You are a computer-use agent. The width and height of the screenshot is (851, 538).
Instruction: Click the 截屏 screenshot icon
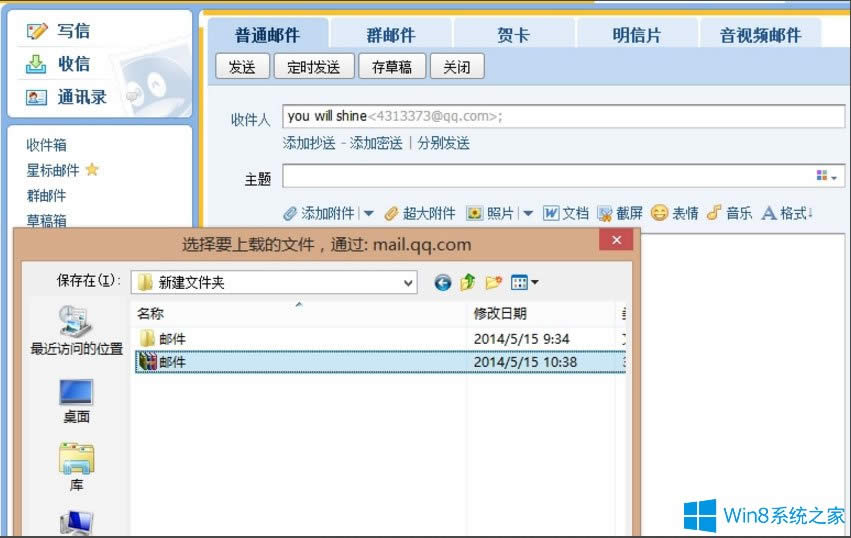(x=605, y=213)
